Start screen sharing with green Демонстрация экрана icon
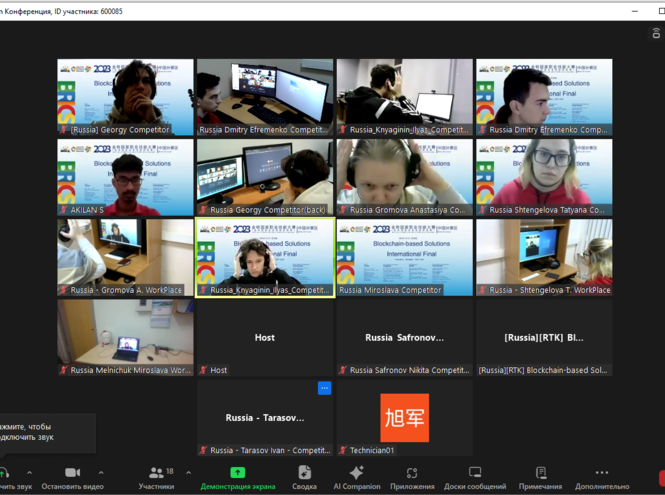Screen dimensions: 665x495 [x=238, y=472]
